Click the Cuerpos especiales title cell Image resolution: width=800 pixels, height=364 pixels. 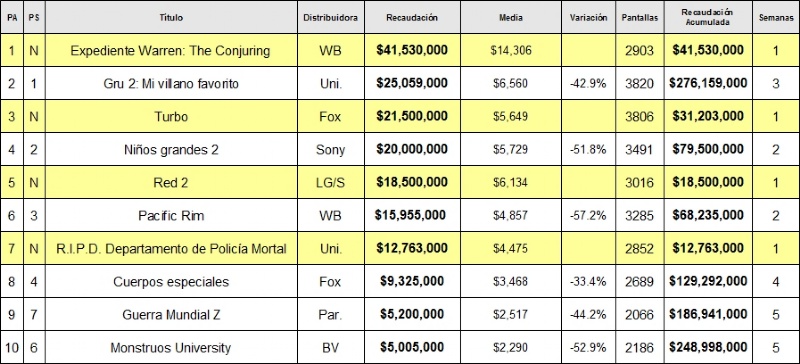tap(171, 281)
